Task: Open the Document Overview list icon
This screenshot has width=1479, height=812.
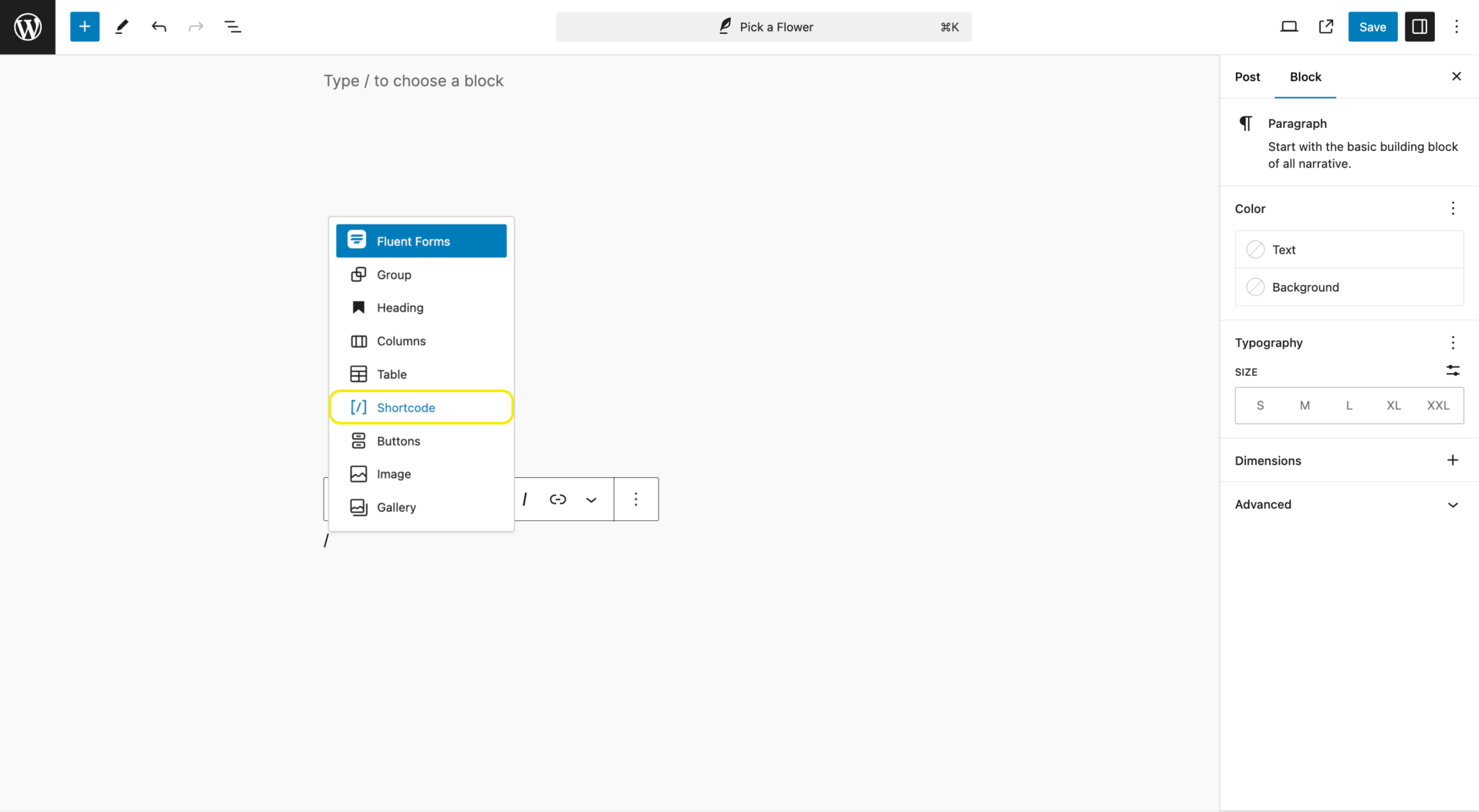Action: click(233, 26)
